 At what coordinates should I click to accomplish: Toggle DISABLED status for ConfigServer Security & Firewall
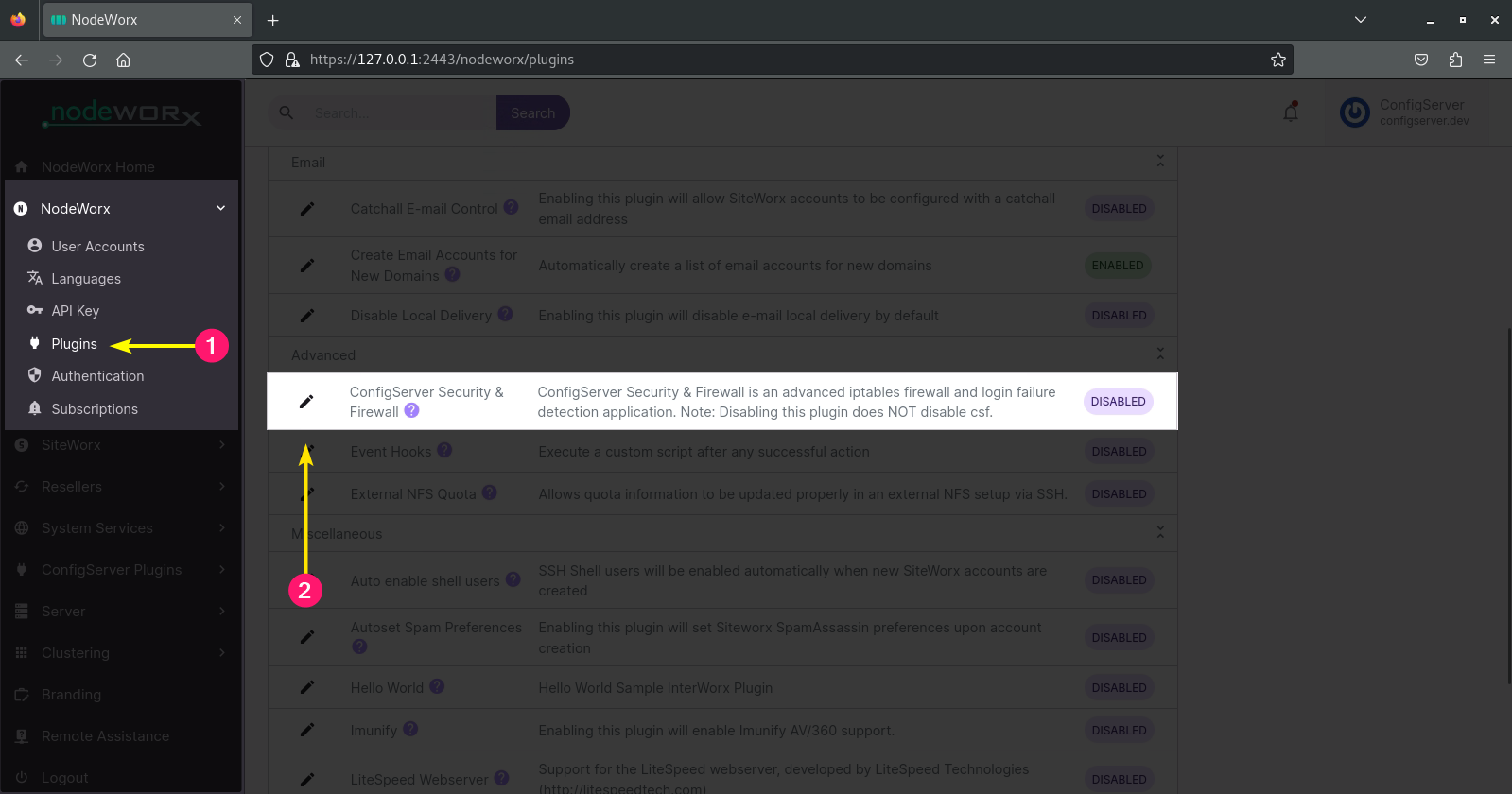(x=1118, y=402)
